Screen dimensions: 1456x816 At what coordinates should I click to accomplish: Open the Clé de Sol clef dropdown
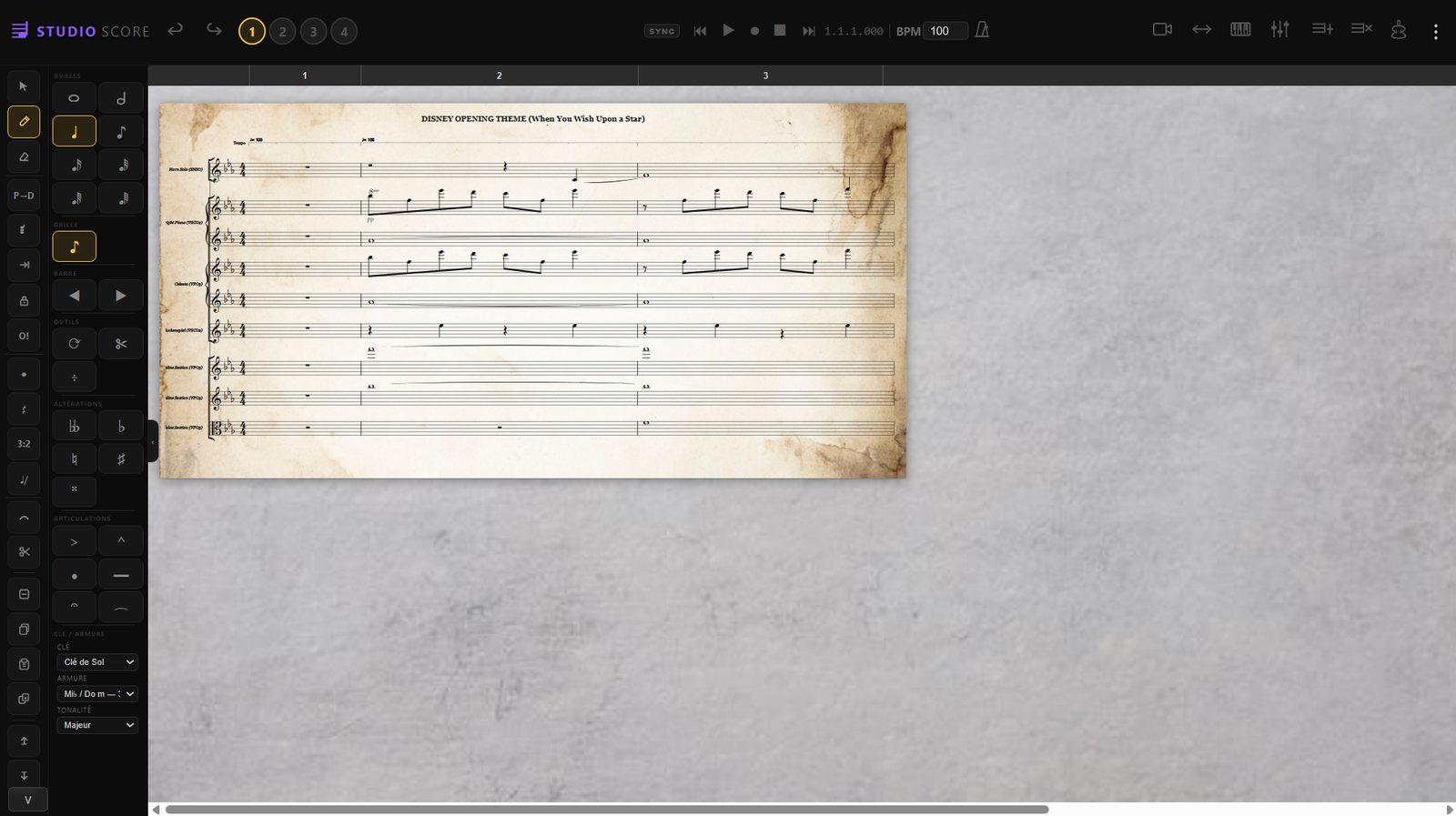[x=97, y=662]
